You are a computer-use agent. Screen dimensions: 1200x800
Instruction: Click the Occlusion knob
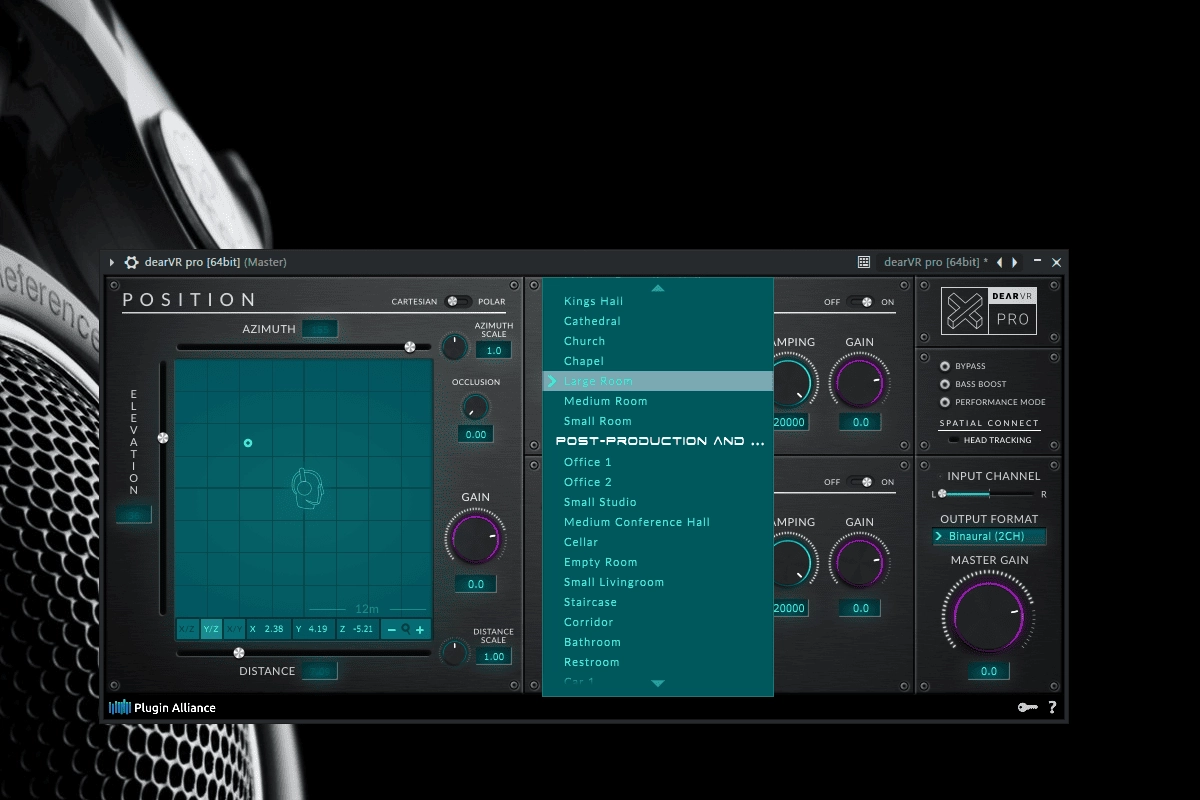475,407
